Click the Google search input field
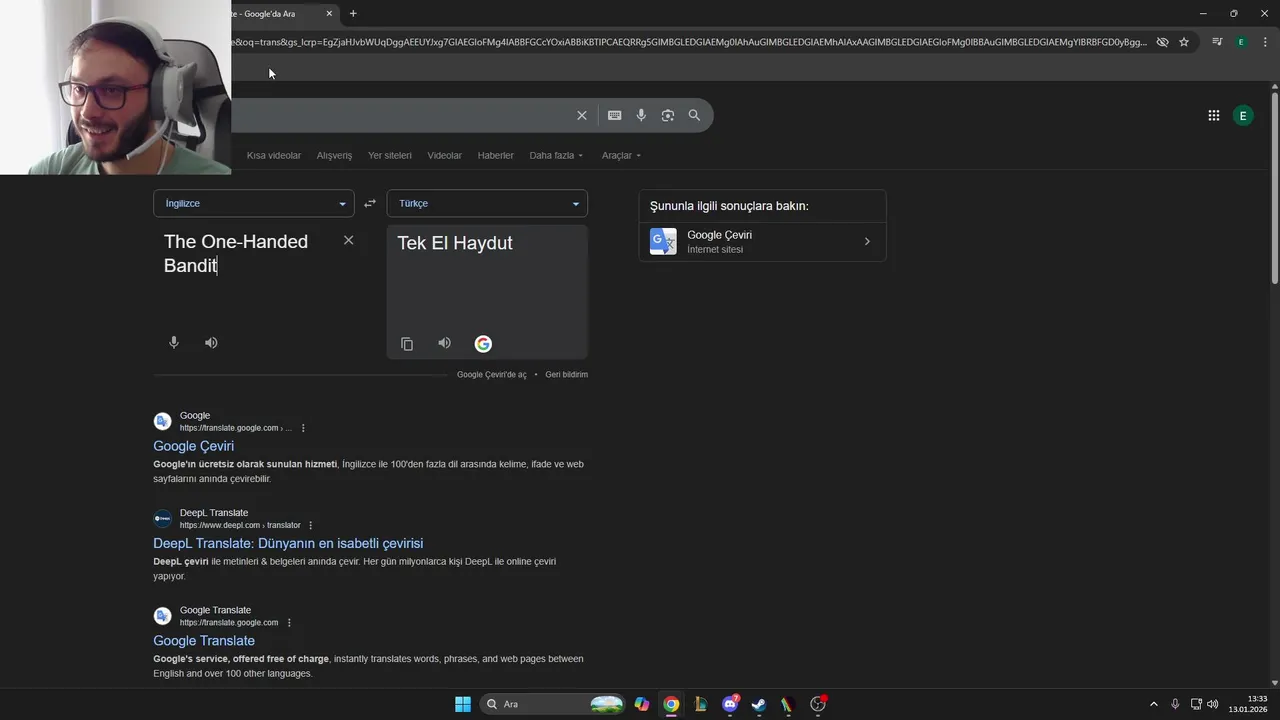Screen dimensions: 1280x720 400,115
